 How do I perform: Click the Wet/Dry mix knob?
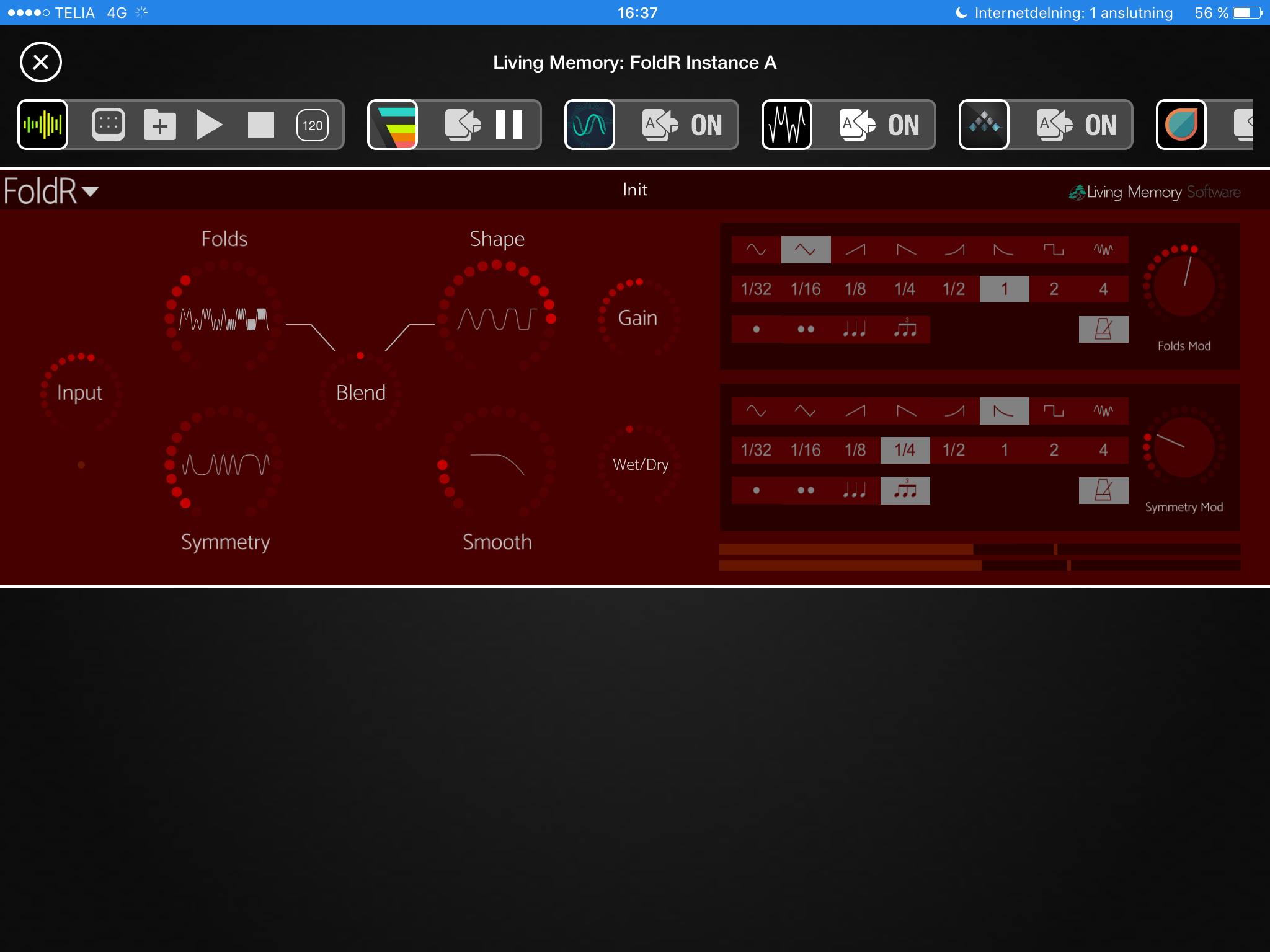tap(641, 465)
